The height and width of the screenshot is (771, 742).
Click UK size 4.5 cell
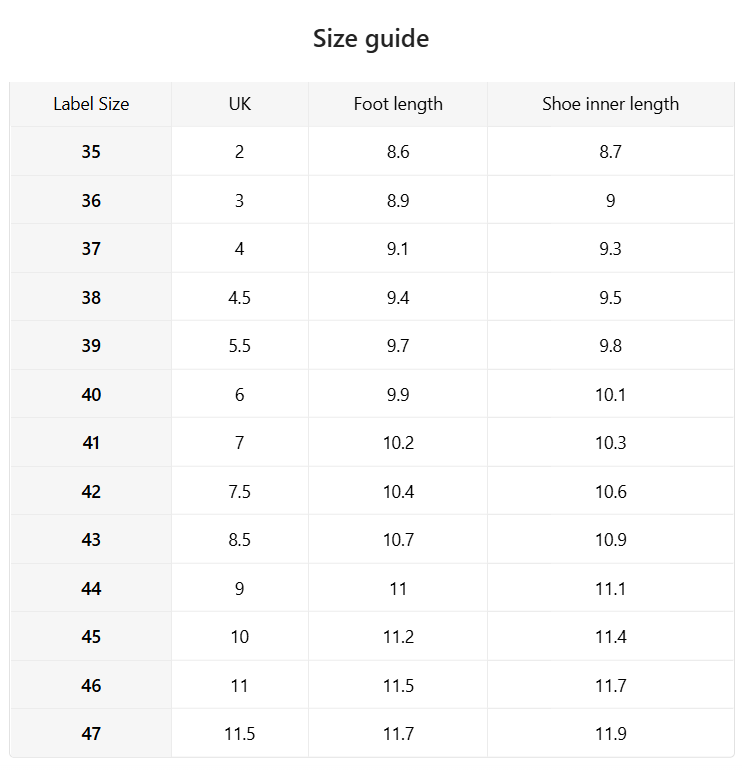(x=240, y=298)
